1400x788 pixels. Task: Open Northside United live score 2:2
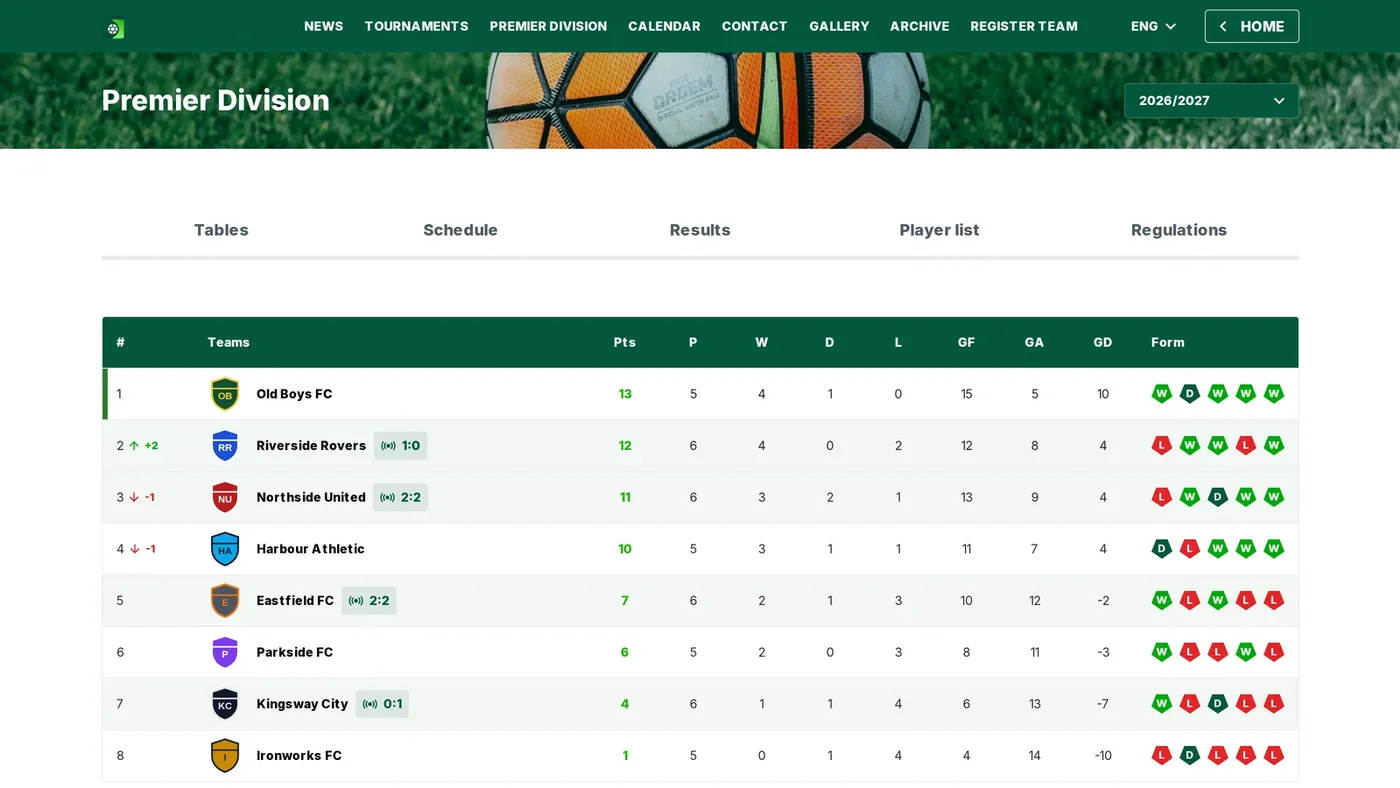400,498
